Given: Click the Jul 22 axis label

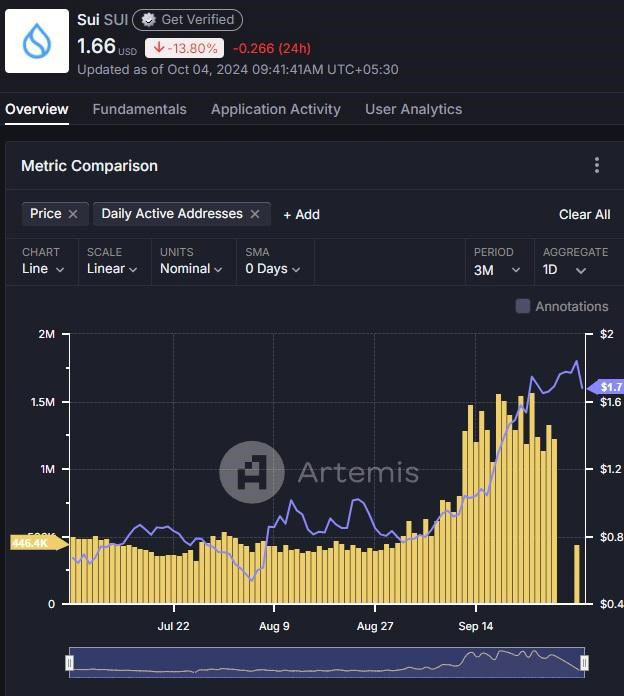Looking at the screenshot, I should click(174, 626).
